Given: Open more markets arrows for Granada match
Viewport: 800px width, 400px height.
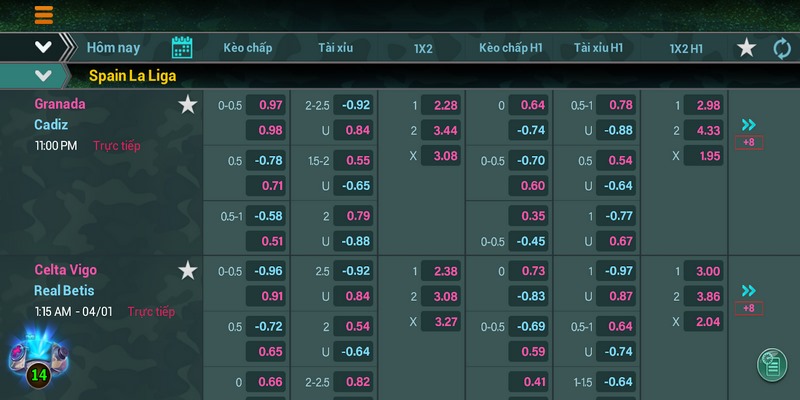Looking at the screenshot, I should coord(748,125).
